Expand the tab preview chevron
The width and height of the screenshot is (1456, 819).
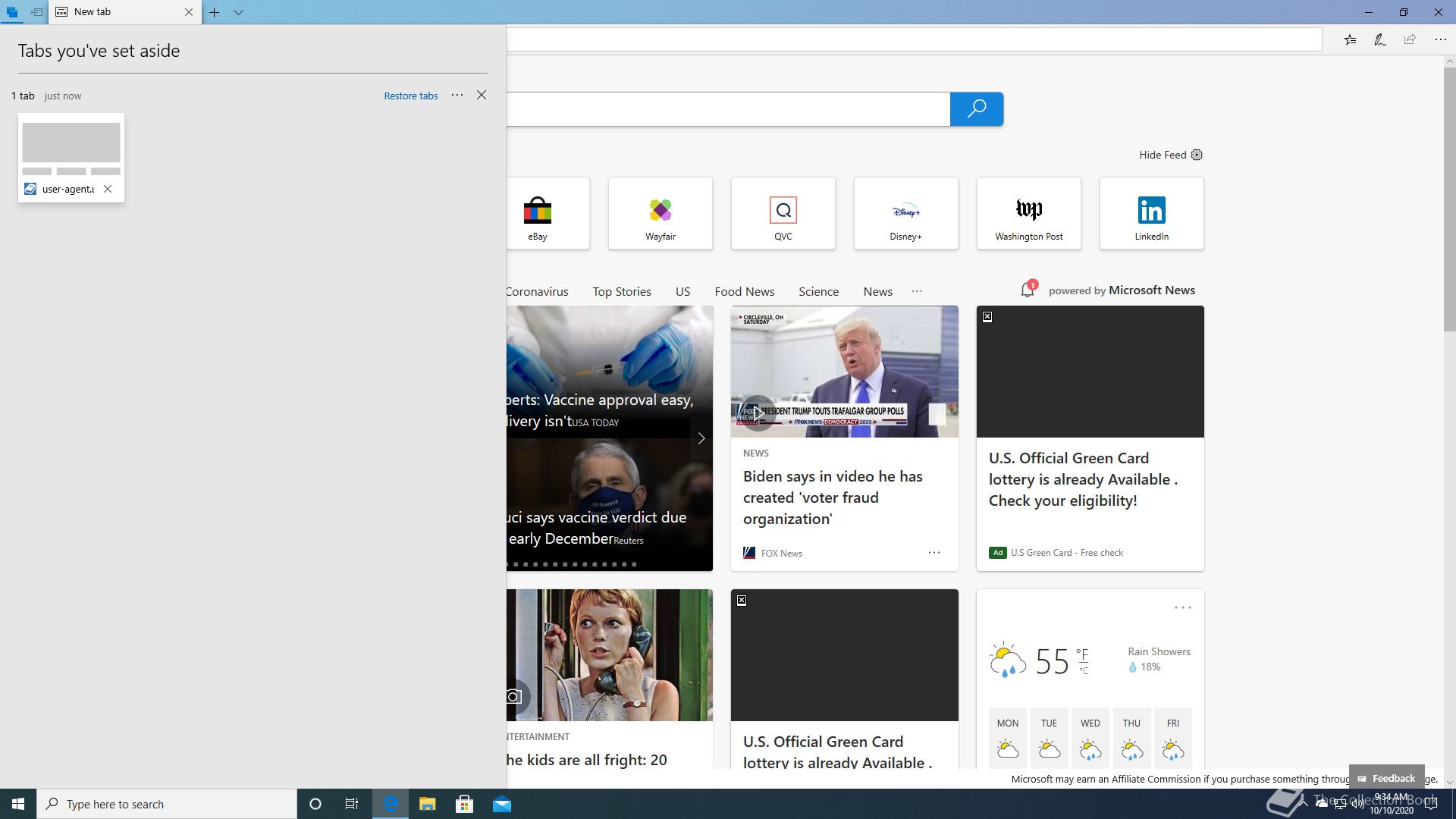tap(238, 12)
